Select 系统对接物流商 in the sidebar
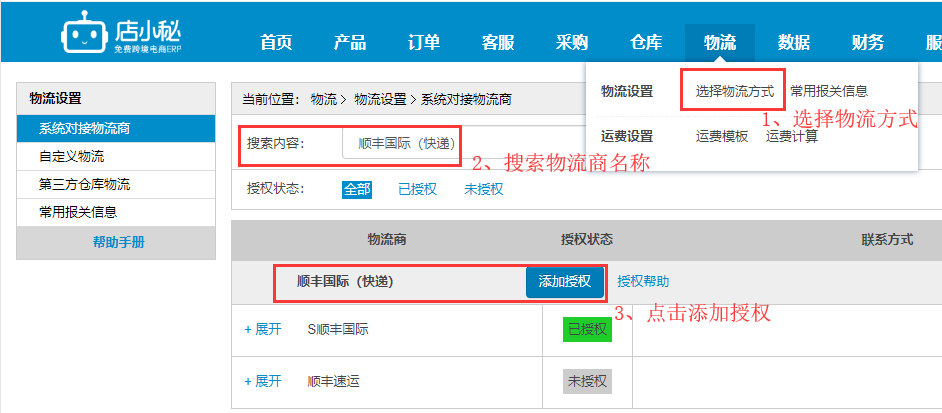 (116, 129)
